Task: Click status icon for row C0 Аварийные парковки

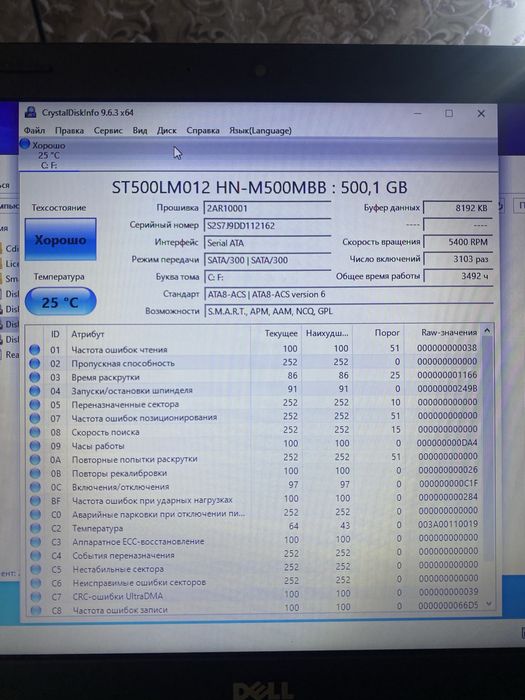Action: pos(35,515)
